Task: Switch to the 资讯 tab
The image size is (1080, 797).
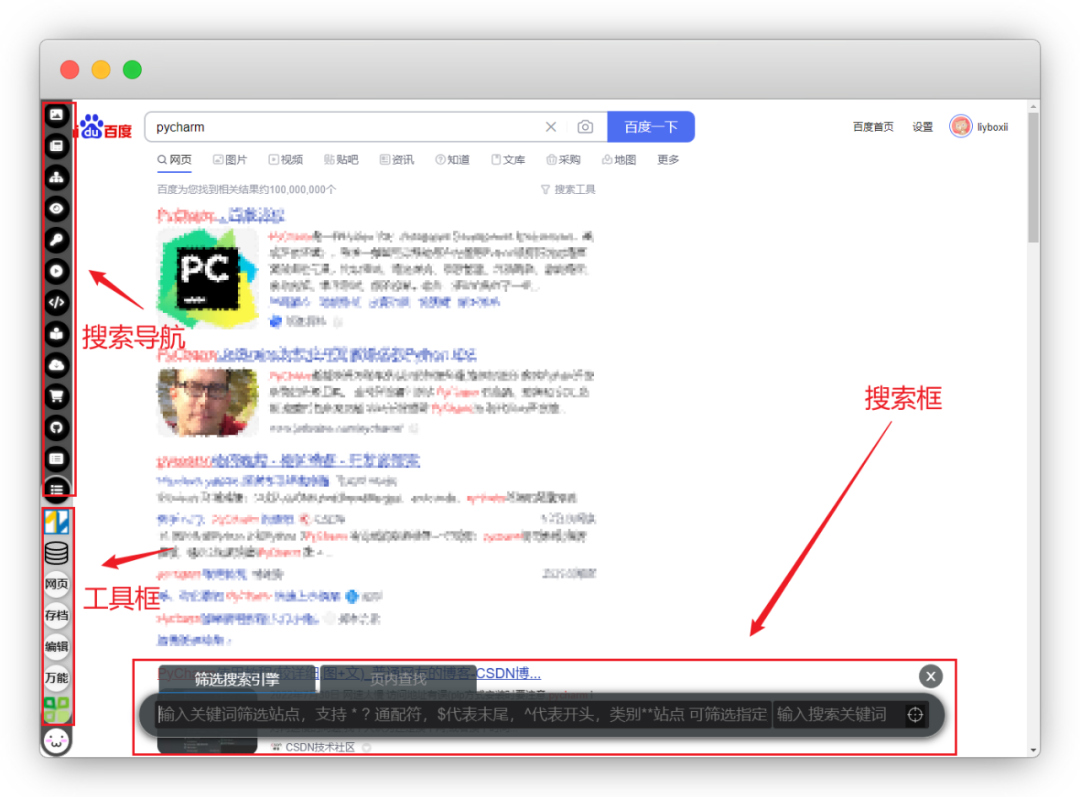Action: pyautogui.click(x=397, y=160)
